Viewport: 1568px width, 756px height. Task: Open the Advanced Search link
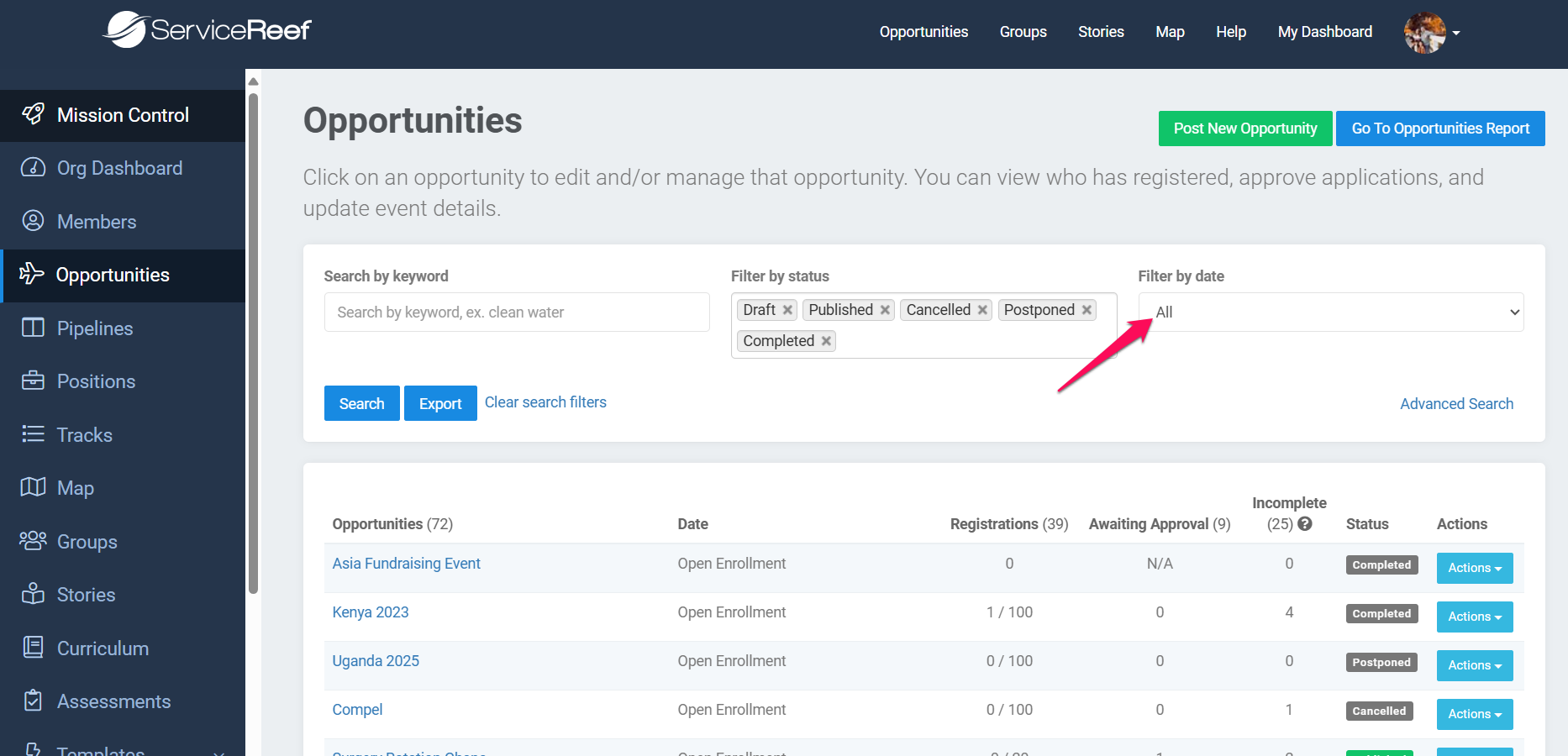1456,404
